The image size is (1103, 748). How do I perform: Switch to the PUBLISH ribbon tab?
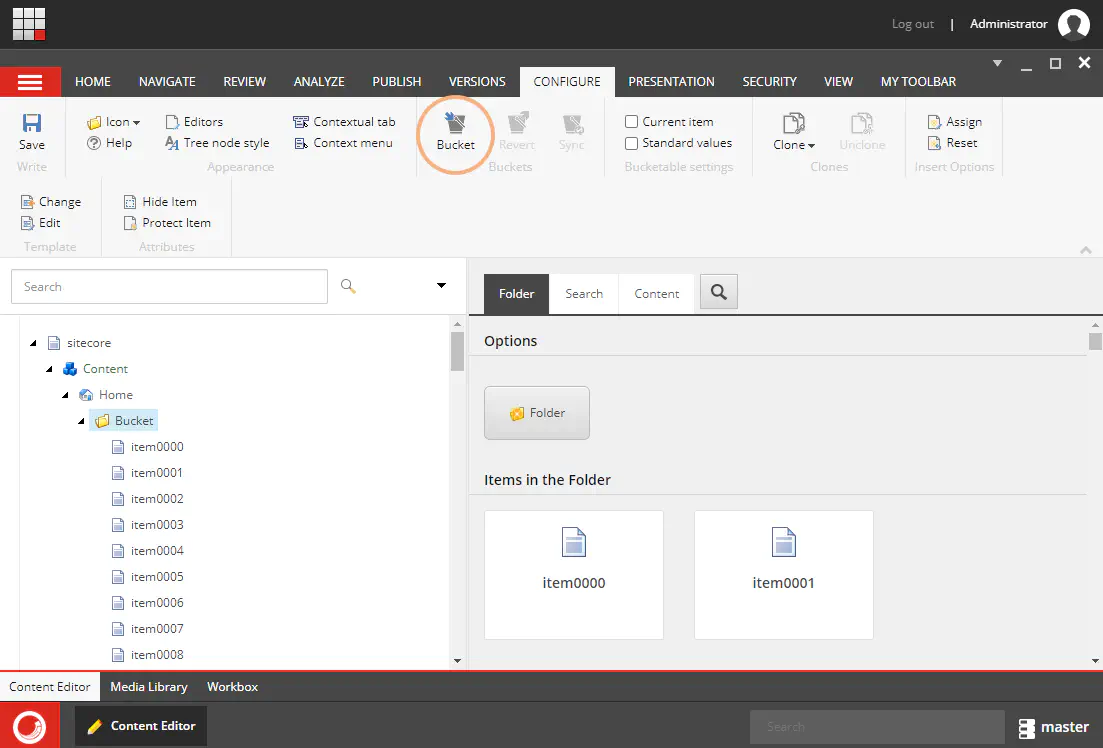(x=397, y=82)
